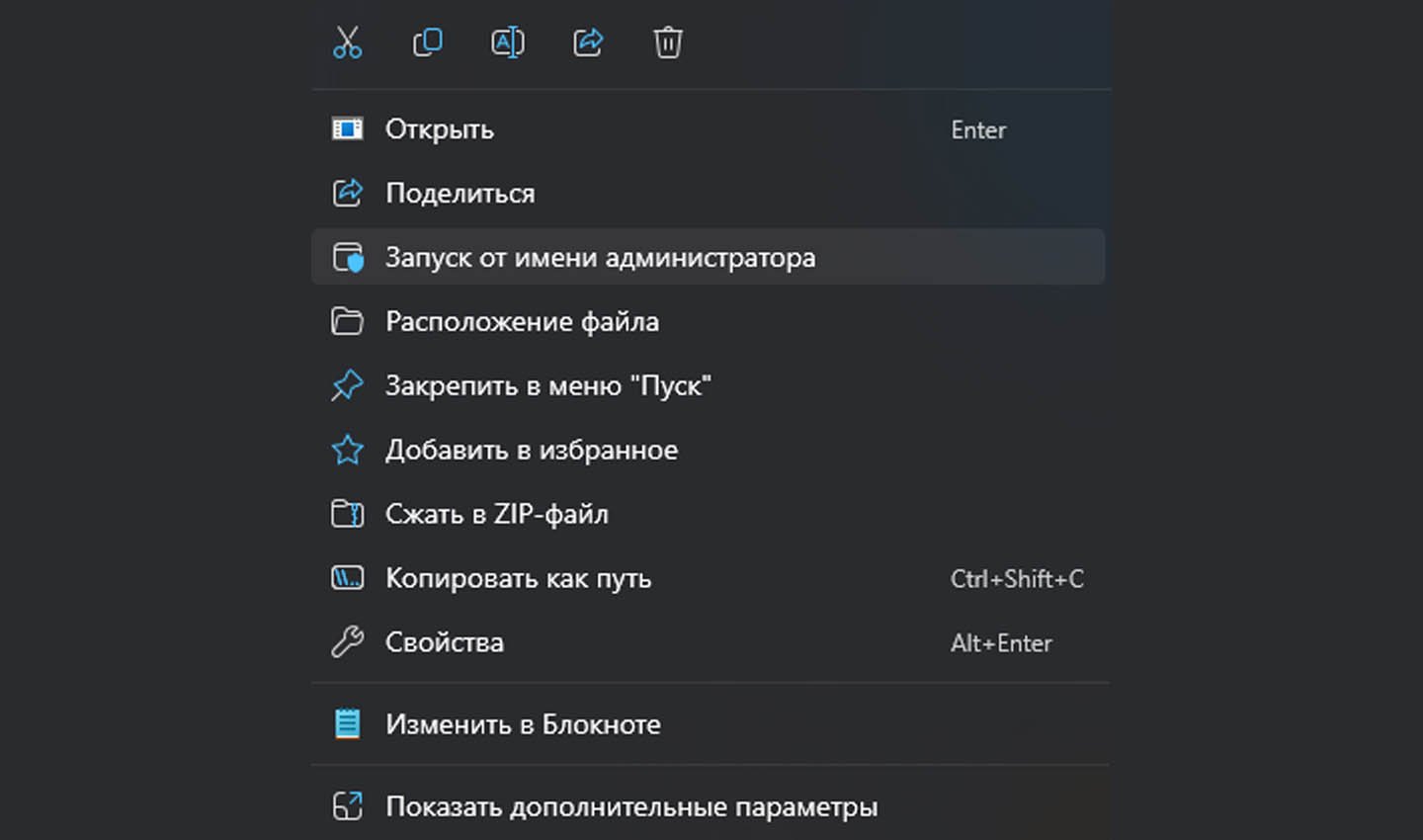Image resolution: width=1423 pixels, height=840 pixels.
Task: Select Закрепить в меню "Пуск"
Action: tap(708, 385)
